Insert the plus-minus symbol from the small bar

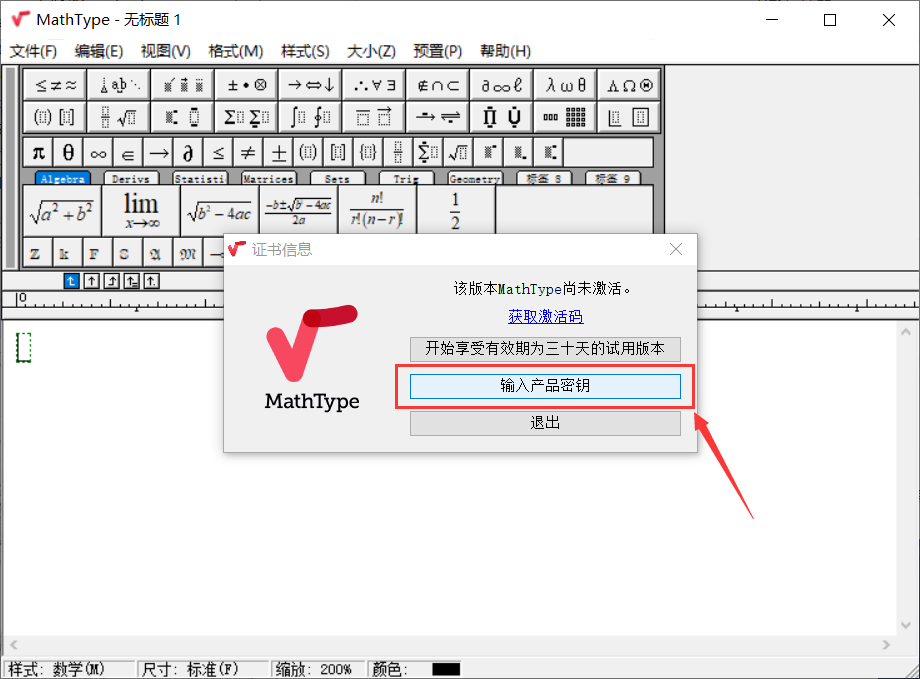[x=278, y=152]
